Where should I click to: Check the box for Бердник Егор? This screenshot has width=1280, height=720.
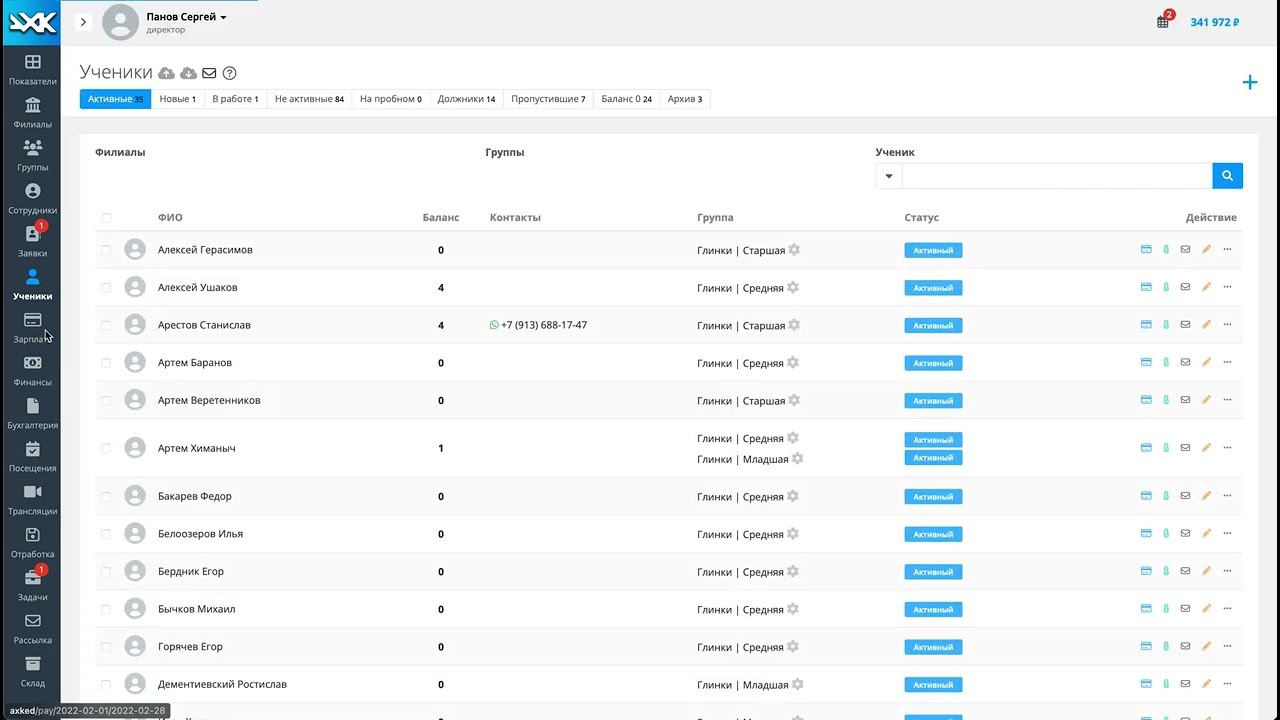point(106,572)
